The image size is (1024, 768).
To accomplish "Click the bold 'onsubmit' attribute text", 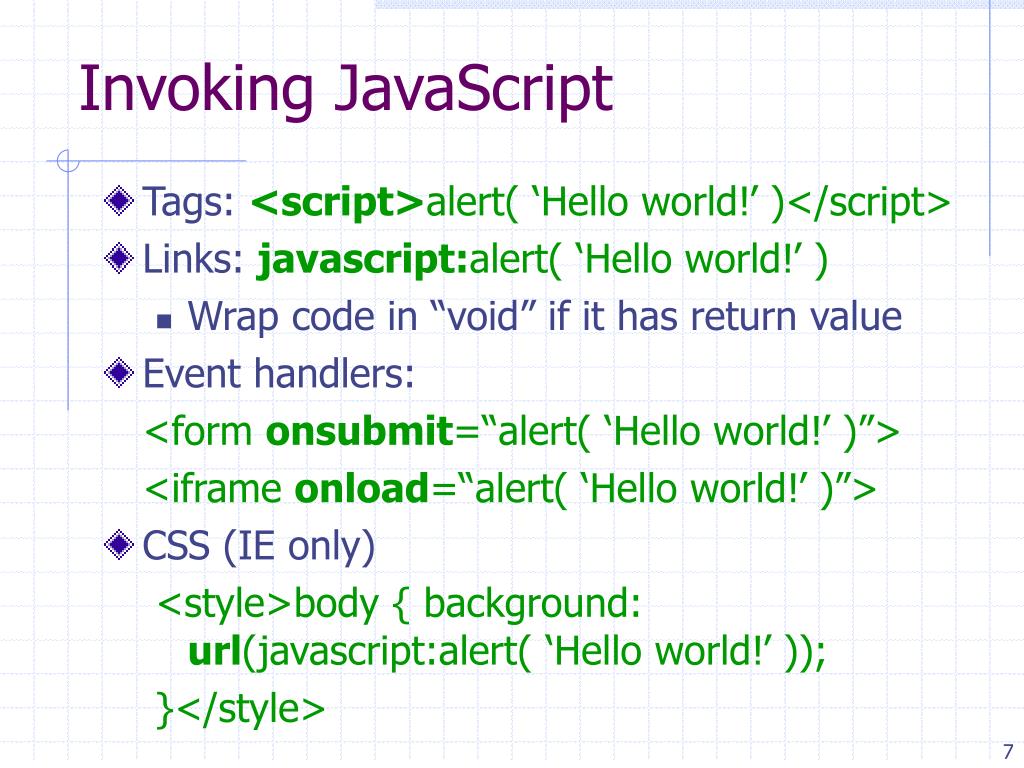I will tap(360, 432).
